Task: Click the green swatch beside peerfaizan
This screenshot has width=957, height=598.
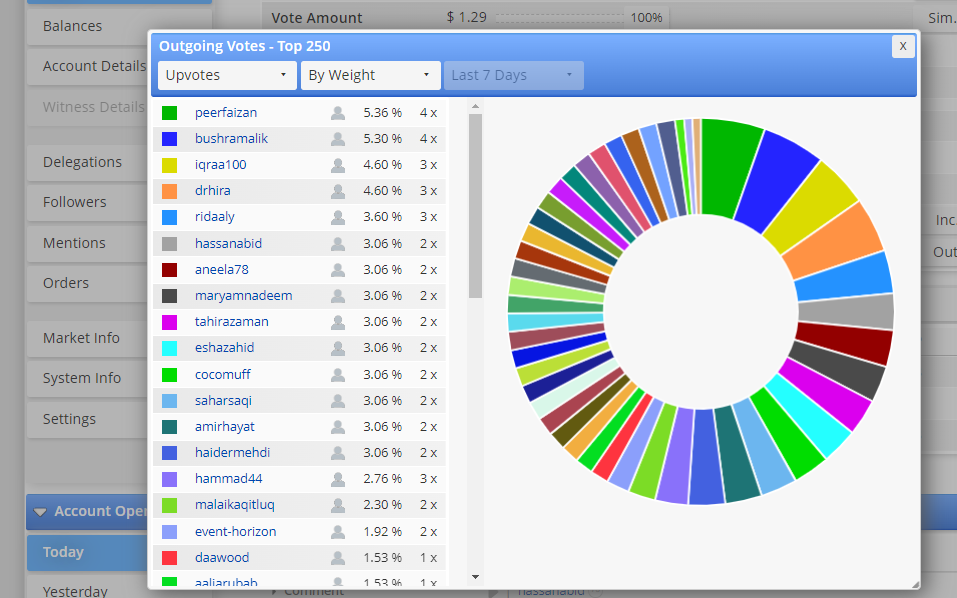Action: click(169, 113)
